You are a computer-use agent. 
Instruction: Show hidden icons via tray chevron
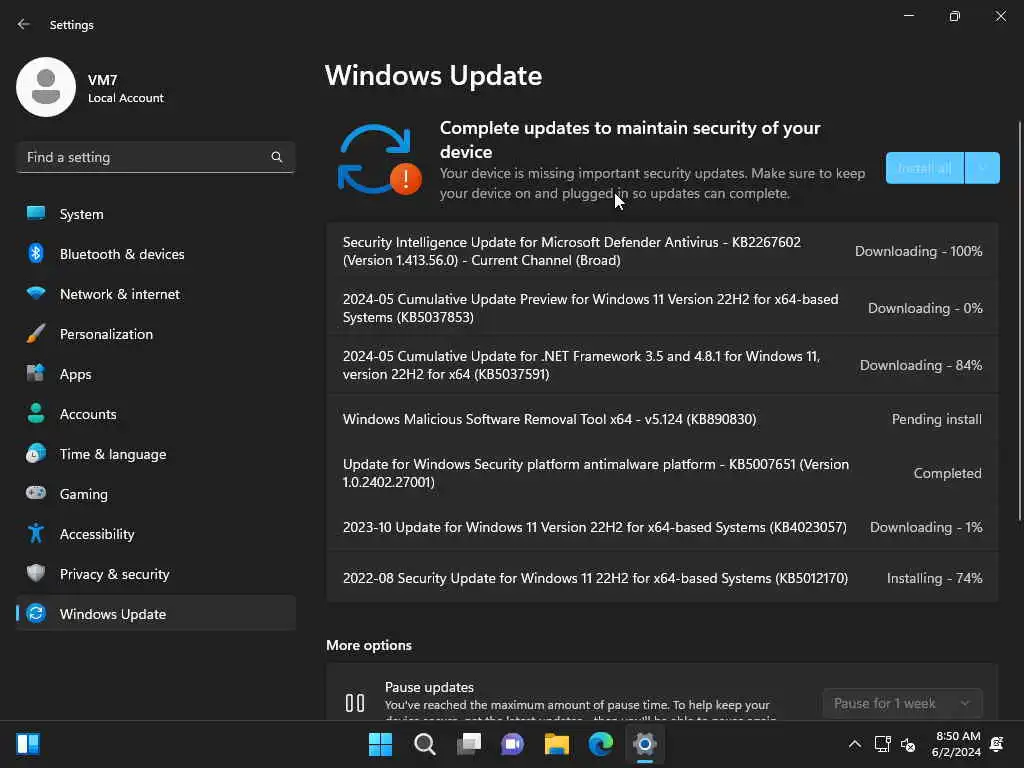point(854,744)
